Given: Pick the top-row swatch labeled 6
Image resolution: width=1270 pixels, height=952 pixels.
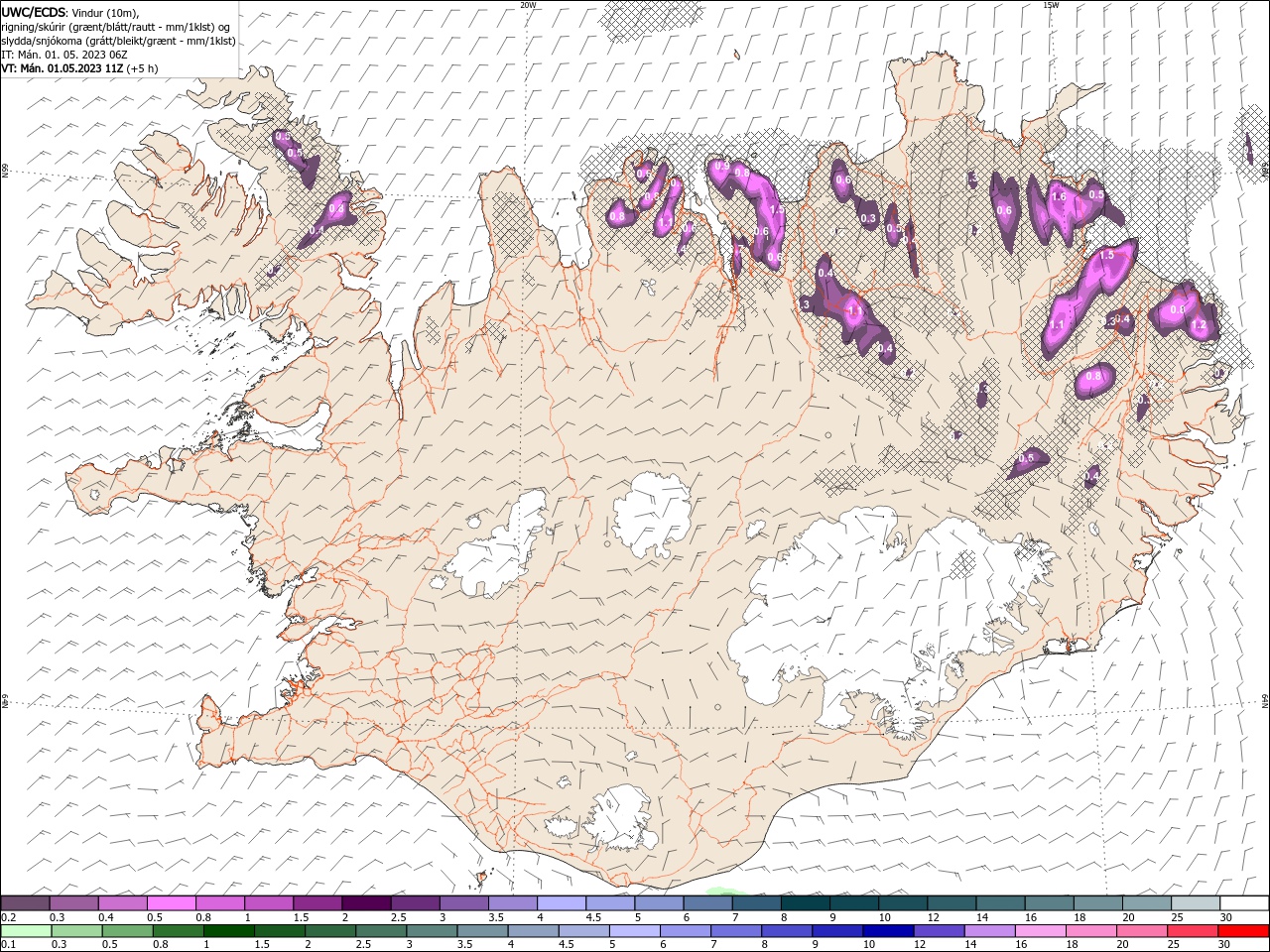Looking at the screenshot, I should click(707, 902).
